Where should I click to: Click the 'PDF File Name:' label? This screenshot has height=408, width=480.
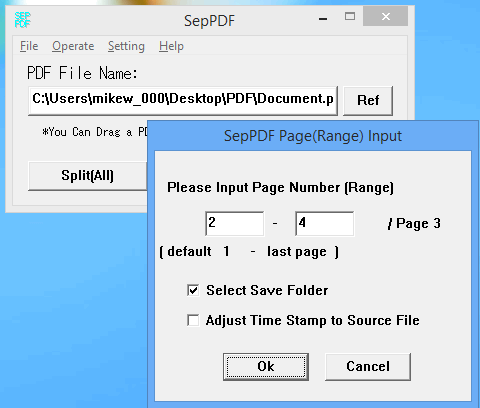point(82,73)
